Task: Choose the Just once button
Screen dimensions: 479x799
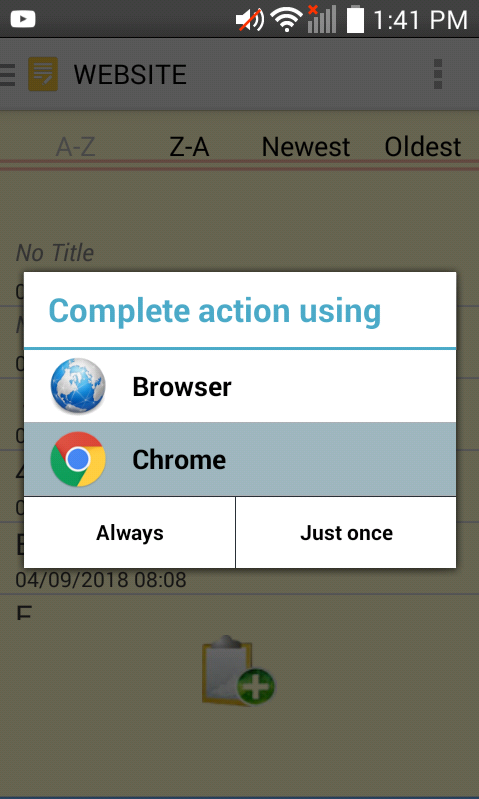Action: click(x=346, y=532)
